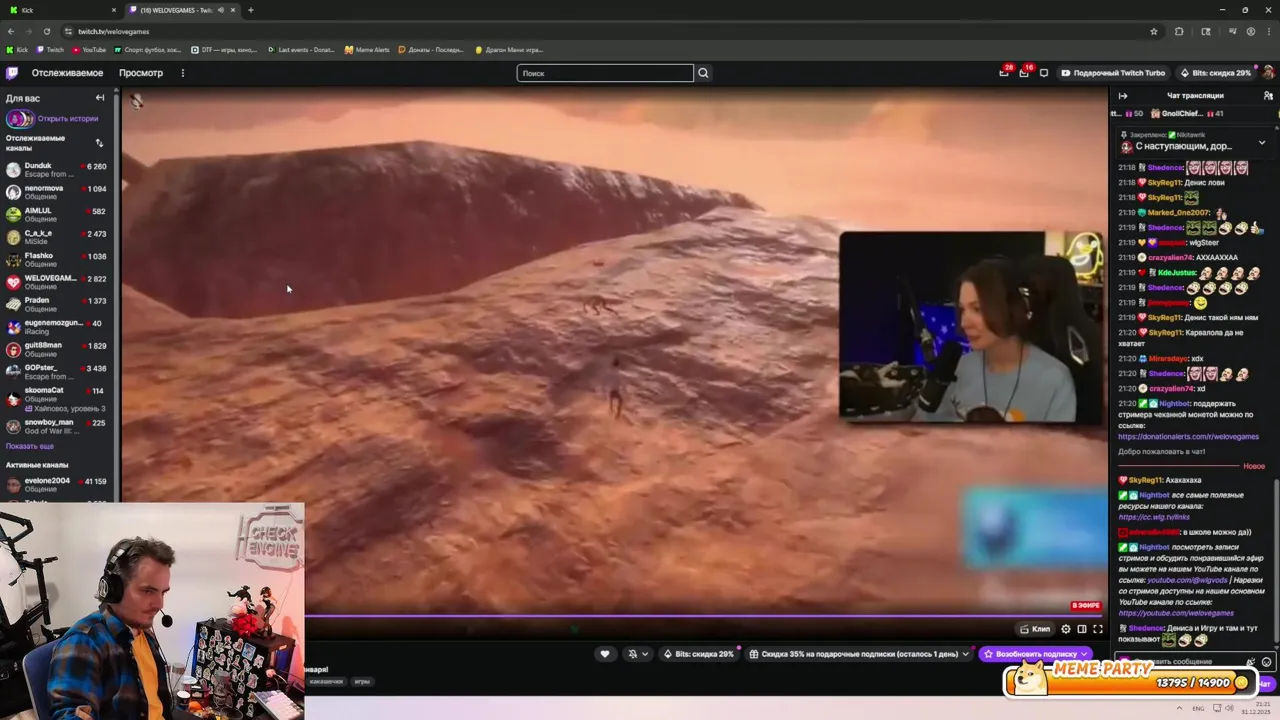The height and width of the screenshot is (720, 1280).
Task: Open Отслеживаемое in the top navigation
Action: tap(67, 73)
